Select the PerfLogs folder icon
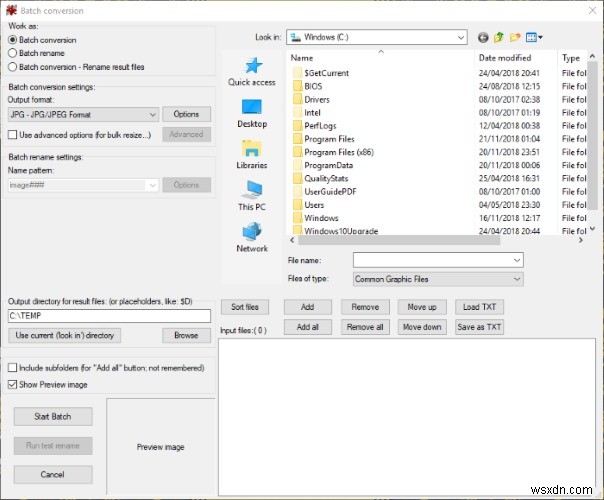Viewport: 604px width, 500px height. [297, 126]
